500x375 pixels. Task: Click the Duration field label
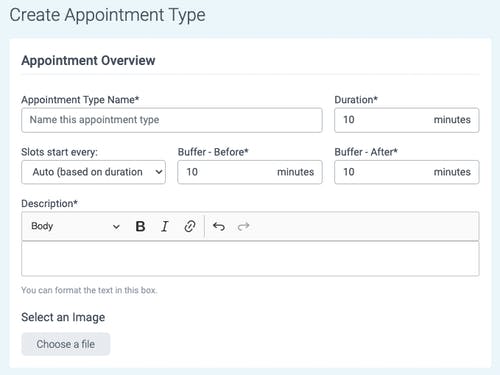click(356, 100)
